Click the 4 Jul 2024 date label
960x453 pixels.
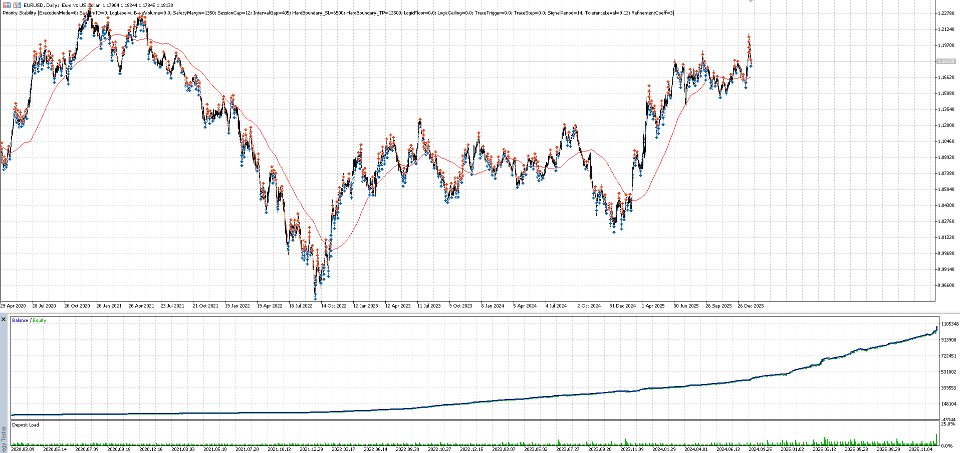pyautogui.click(x=557, y=306)
